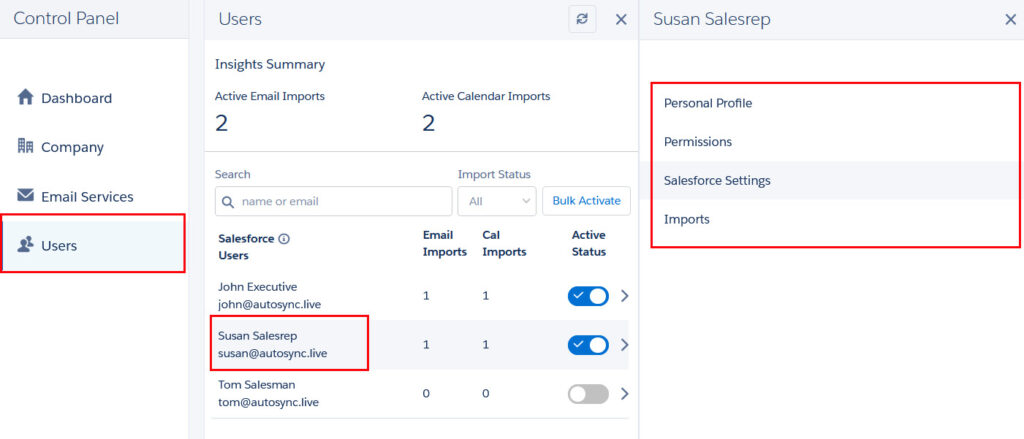1024x439 pixels.
Task: Click the Bulk Activate button
Action: tap(586, 201)
